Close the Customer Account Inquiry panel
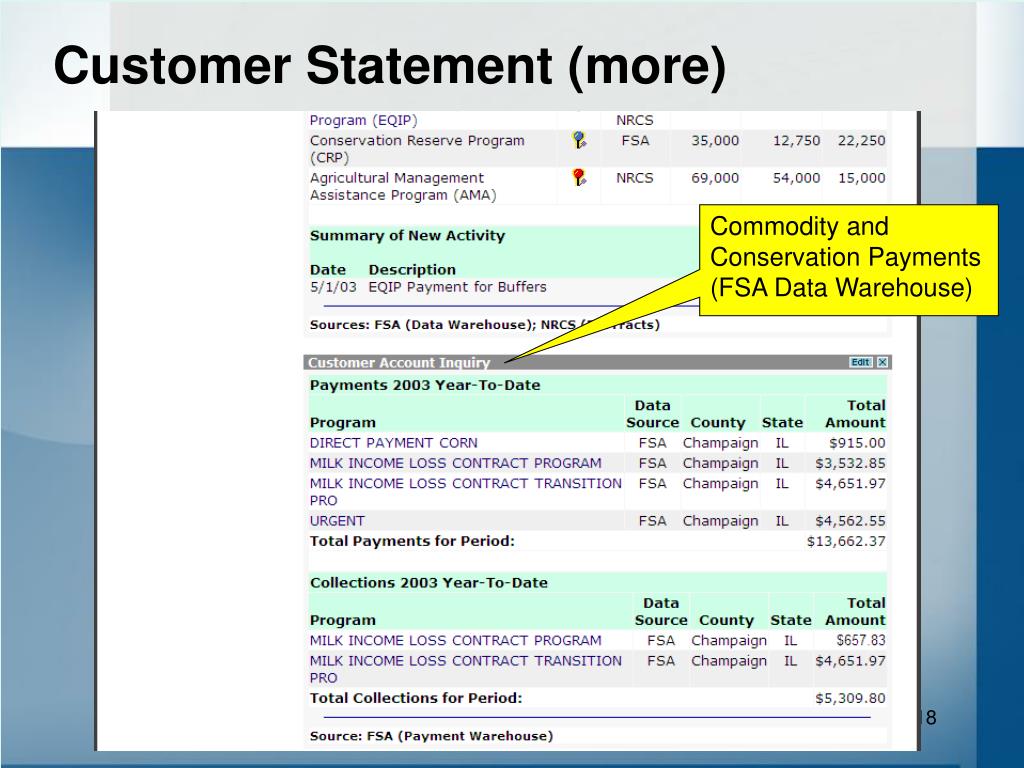Screen dimensions: 1024x768 pyautogui.click(x=882, y=362)
